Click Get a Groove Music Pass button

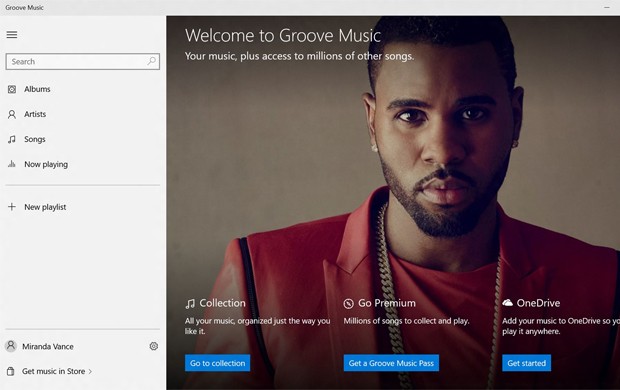tap(391, 363)
